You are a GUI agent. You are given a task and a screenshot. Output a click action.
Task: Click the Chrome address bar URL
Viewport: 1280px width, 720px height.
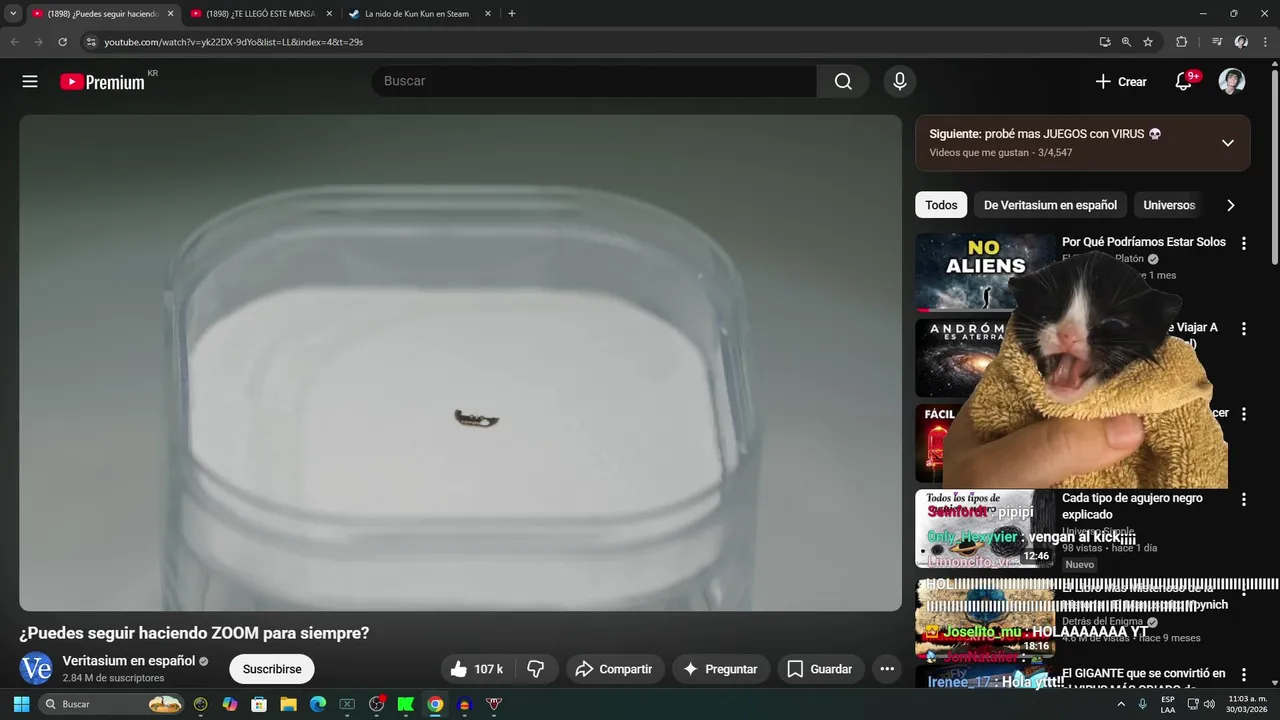(x=234, y=42)
